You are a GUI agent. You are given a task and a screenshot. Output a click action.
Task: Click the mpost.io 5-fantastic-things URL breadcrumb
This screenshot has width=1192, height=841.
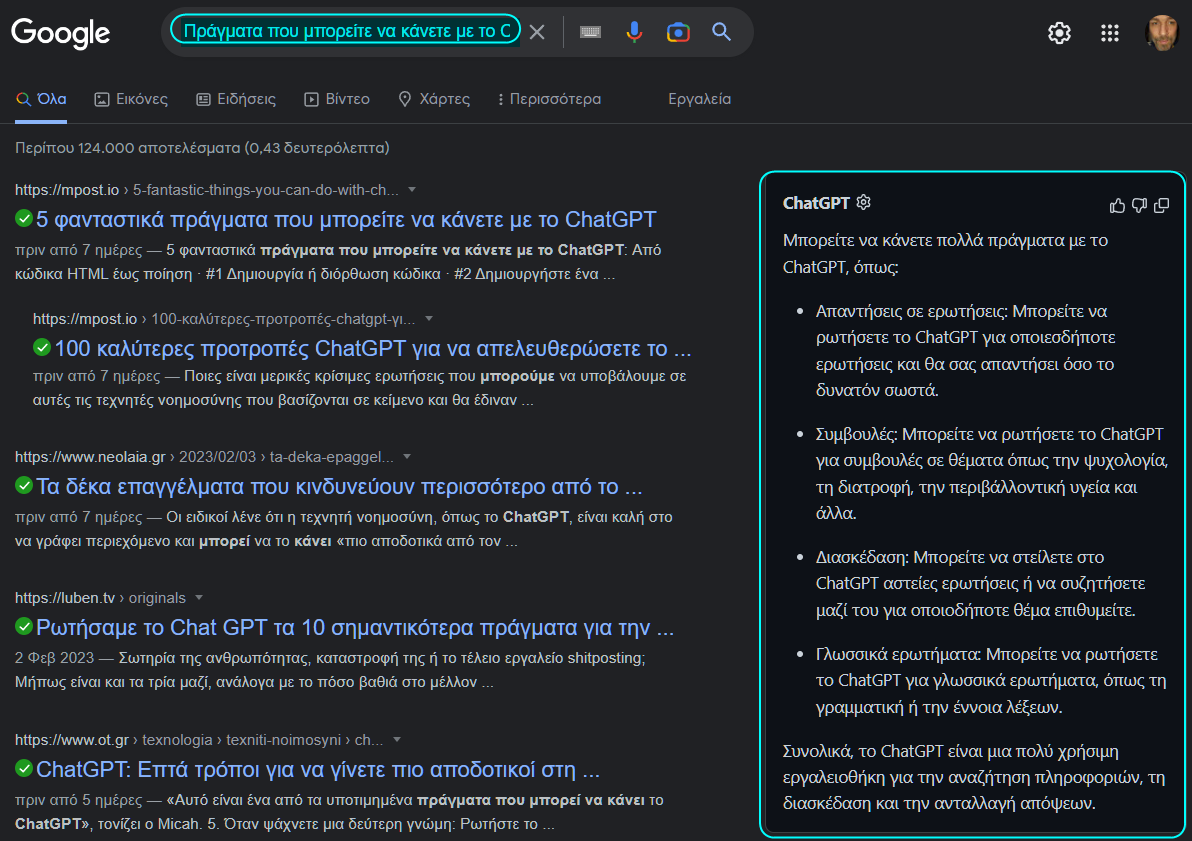[x=207, y=189]
